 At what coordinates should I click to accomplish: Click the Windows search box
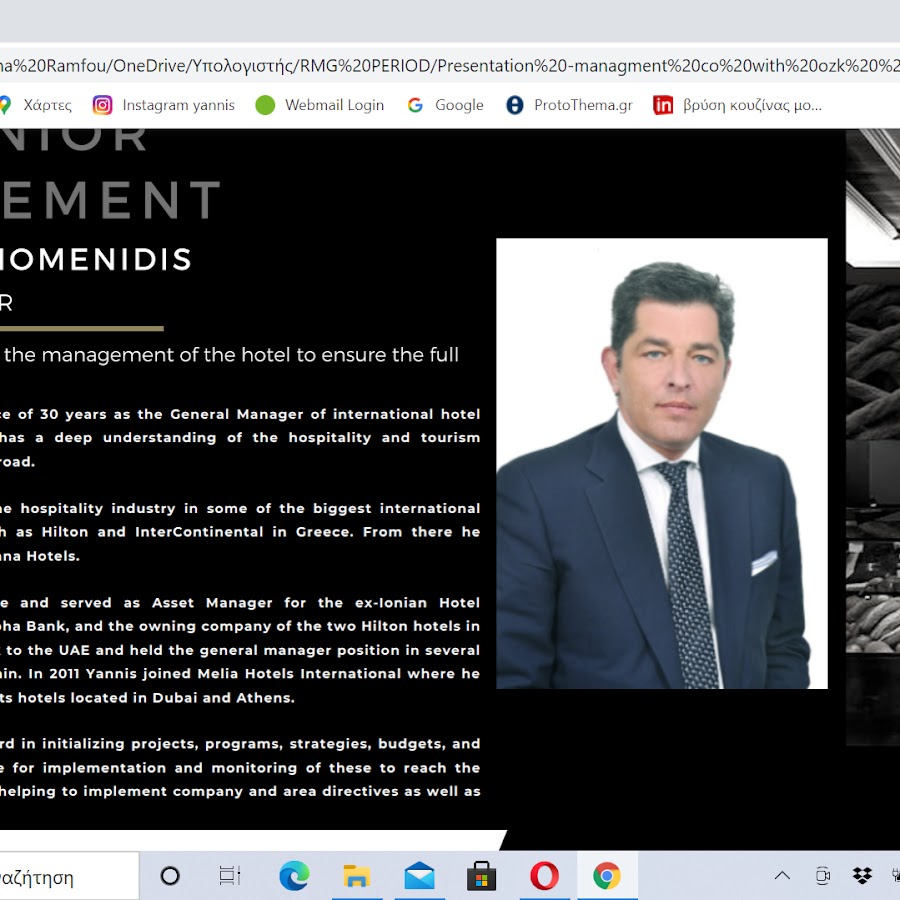coord(69,876)
